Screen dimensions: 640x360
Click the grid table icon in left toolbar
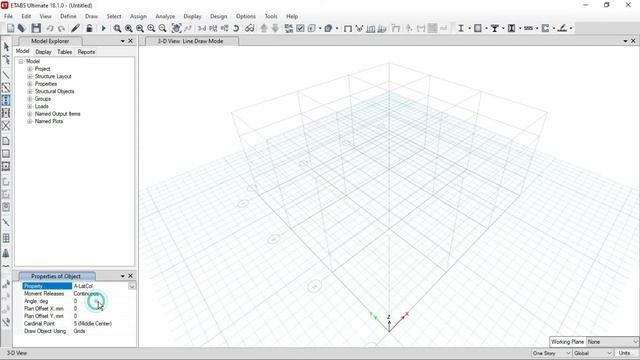click(6, 238)
